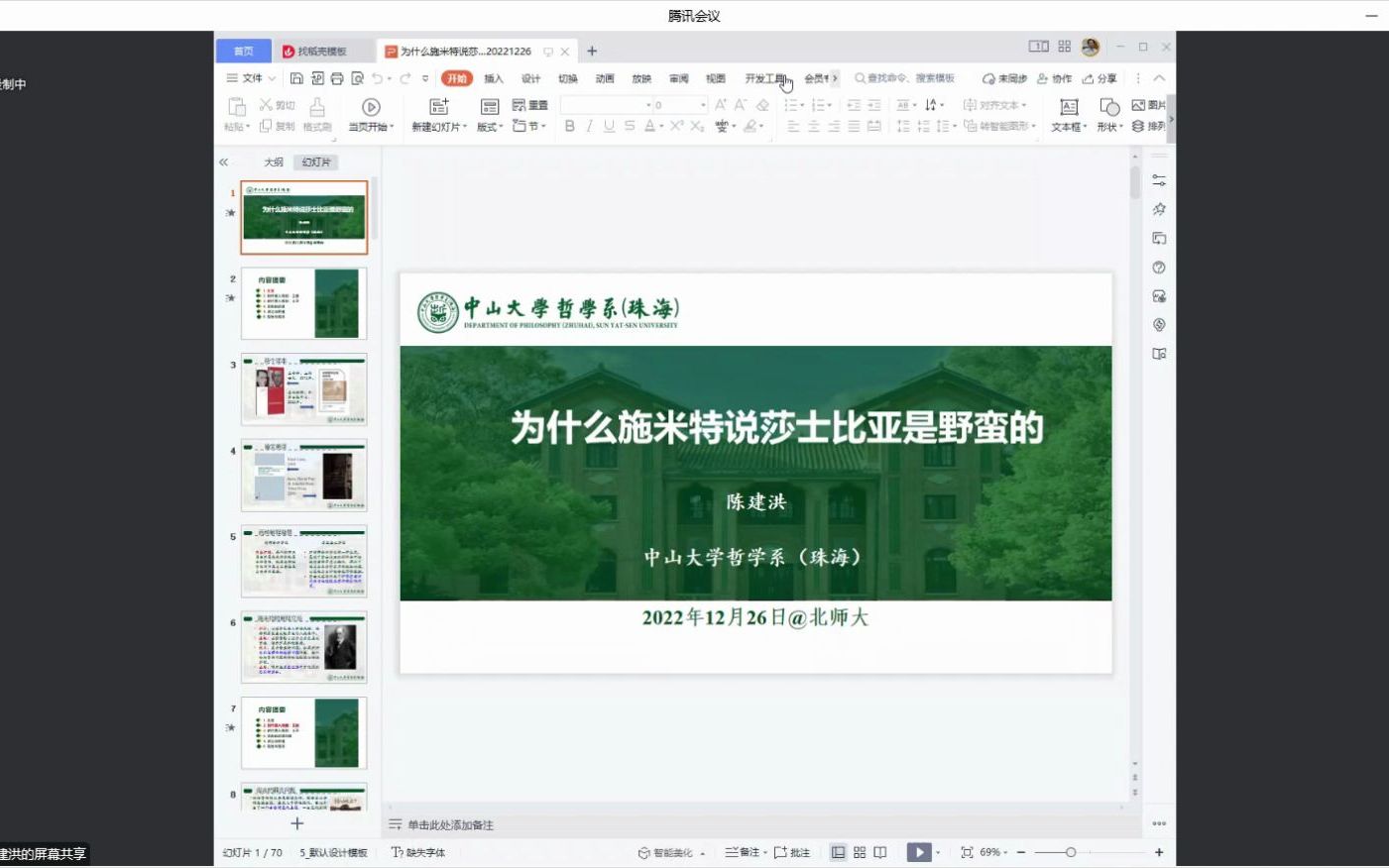
Task: Open the File (文件) menu dropdown
Action: pyautogui.click(x=252, y=78)
